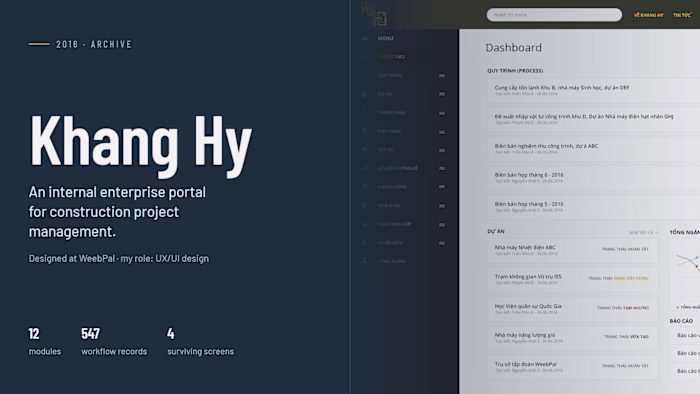This screenshot has height=394, width=700.
Task: Open the Số Liệu Thống Kê menu item
Action: pos(397,168)
